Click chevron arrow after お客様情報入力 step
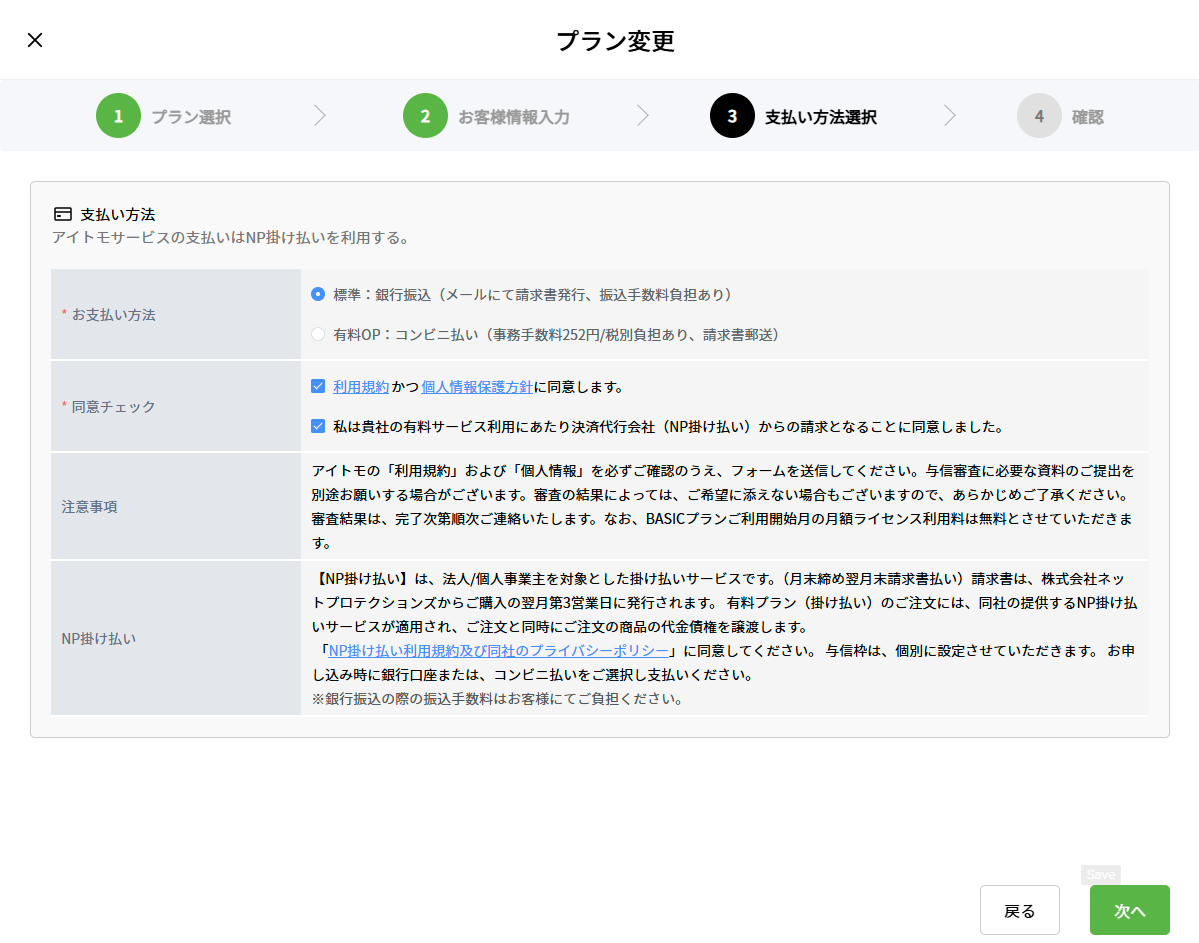Viewport: 1199px width, 943px height. click(x=643, y=116)
